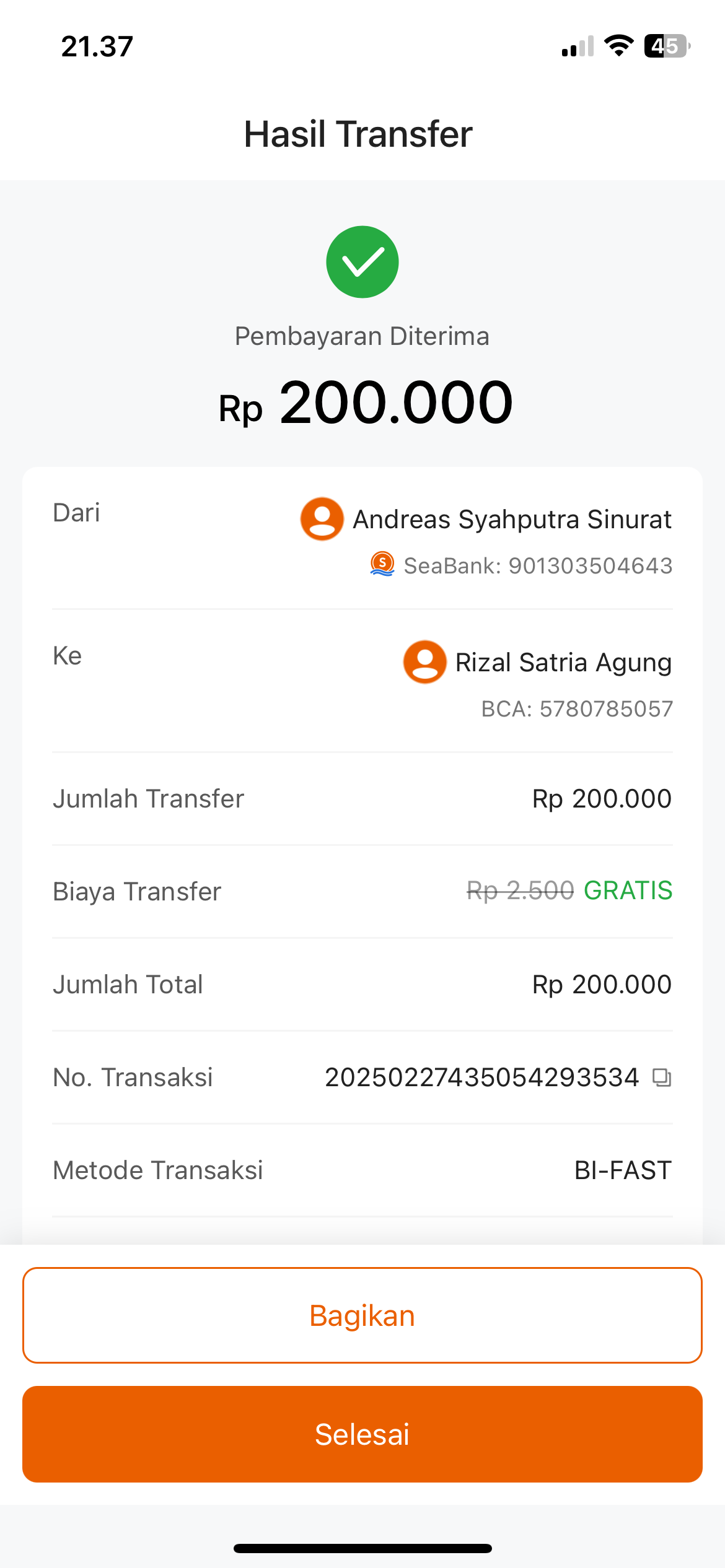The image size is (725, 1568).
Task: Tap the SeaBank account number text
Action: click(x=538, y=565)
